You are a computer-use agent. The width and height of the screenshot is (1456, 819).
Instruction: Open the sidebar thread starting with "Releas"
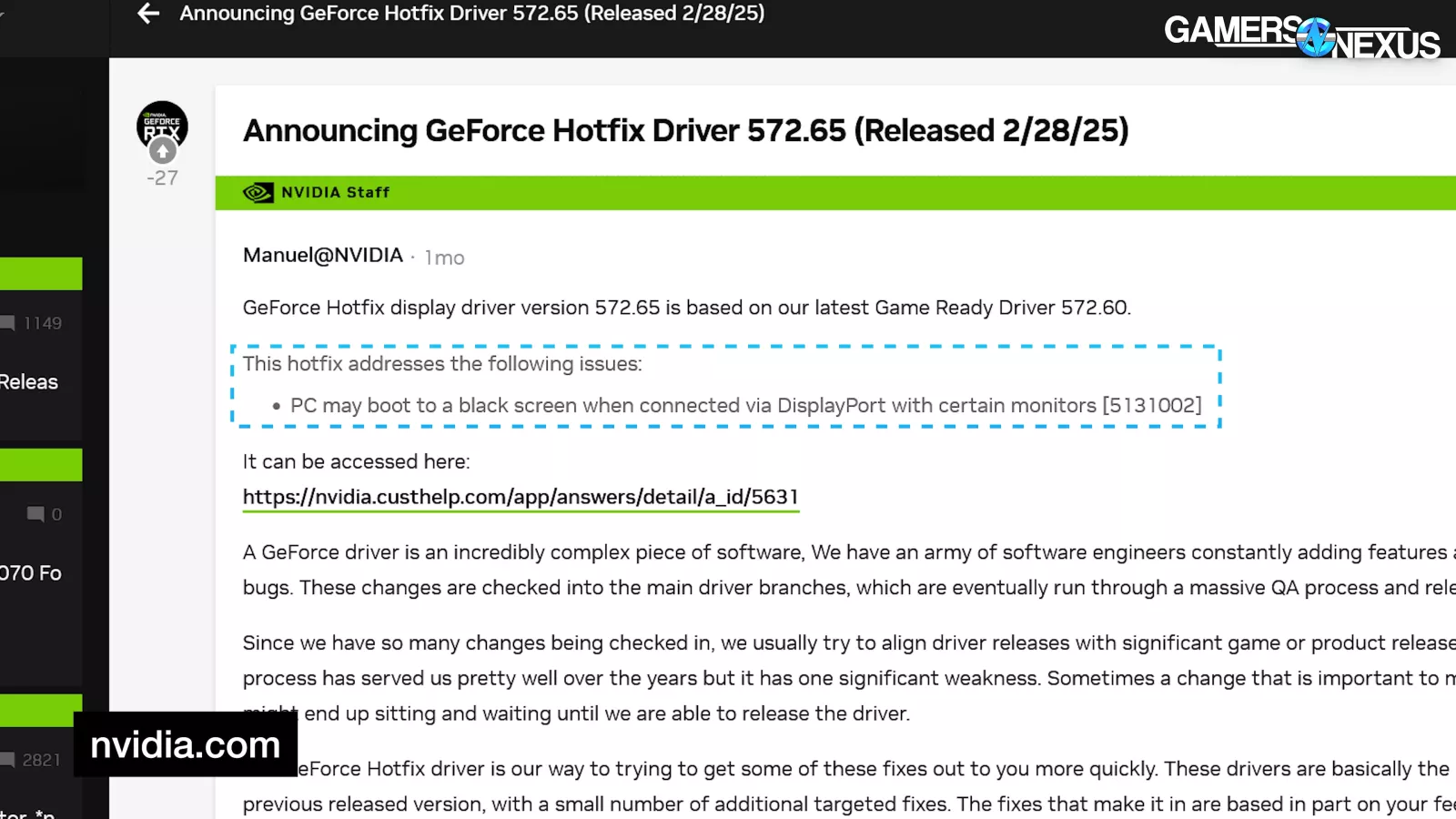point(29,382)
